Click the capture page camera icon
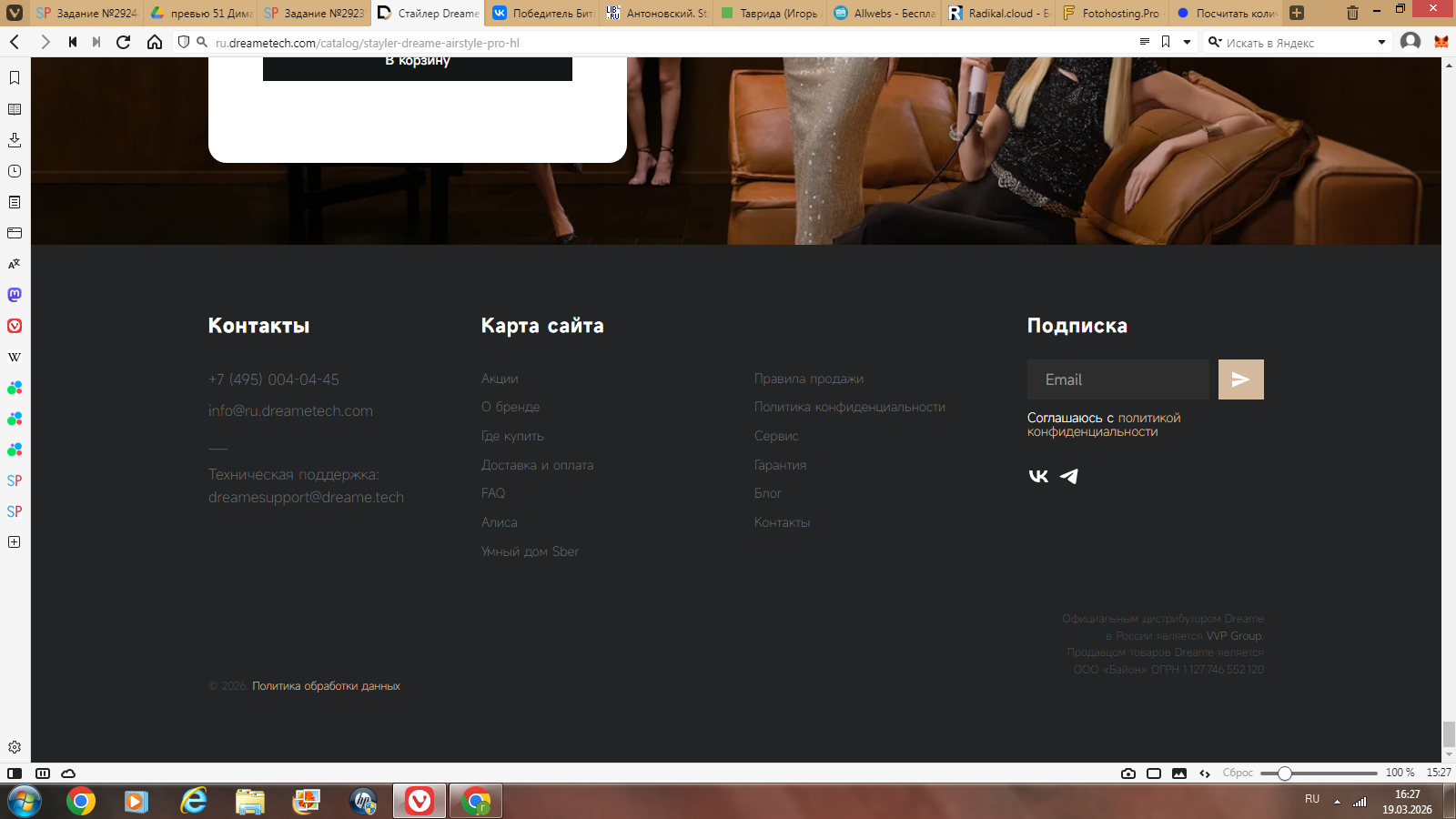This screenshot has height=819, width=1456. coord(1128,773)
